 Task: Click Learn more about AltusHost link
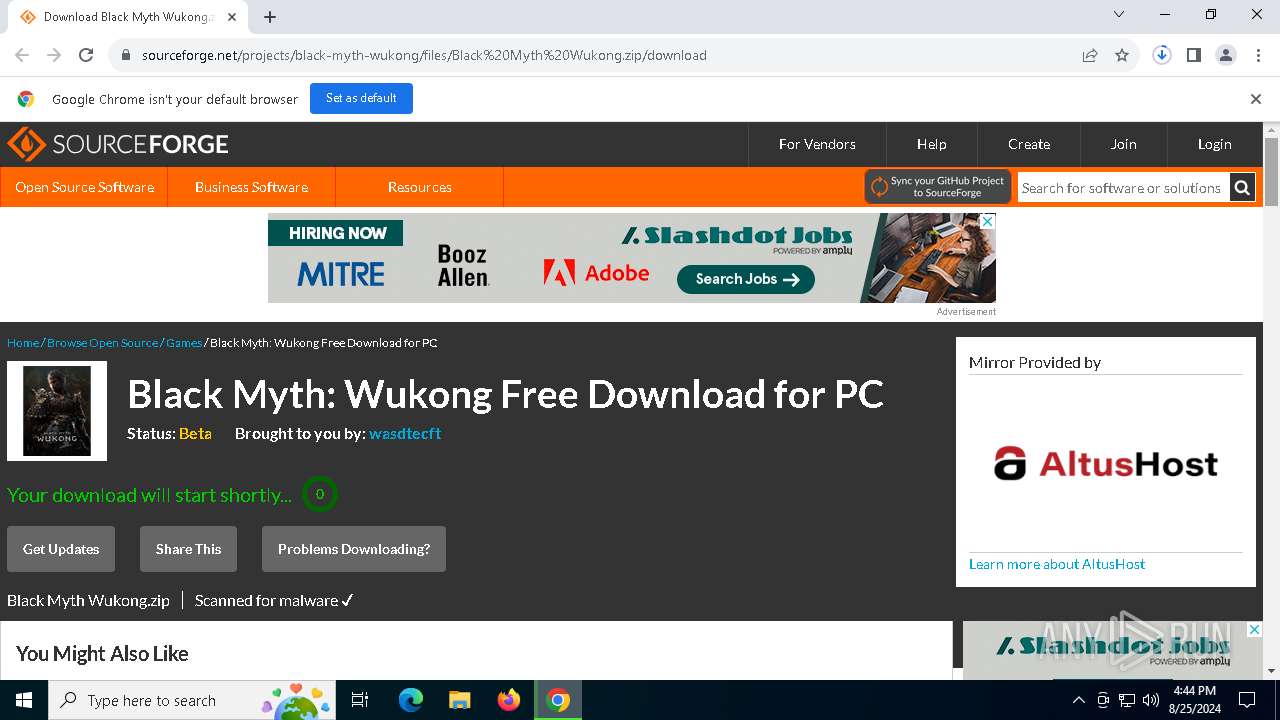[x=1057, y=564]
